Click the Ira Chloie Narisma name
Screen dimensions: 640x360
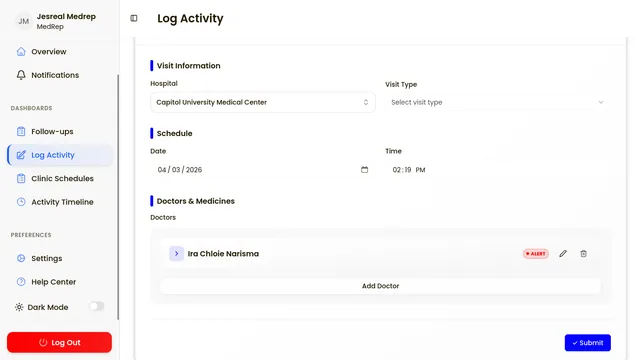tap(223, 254)
